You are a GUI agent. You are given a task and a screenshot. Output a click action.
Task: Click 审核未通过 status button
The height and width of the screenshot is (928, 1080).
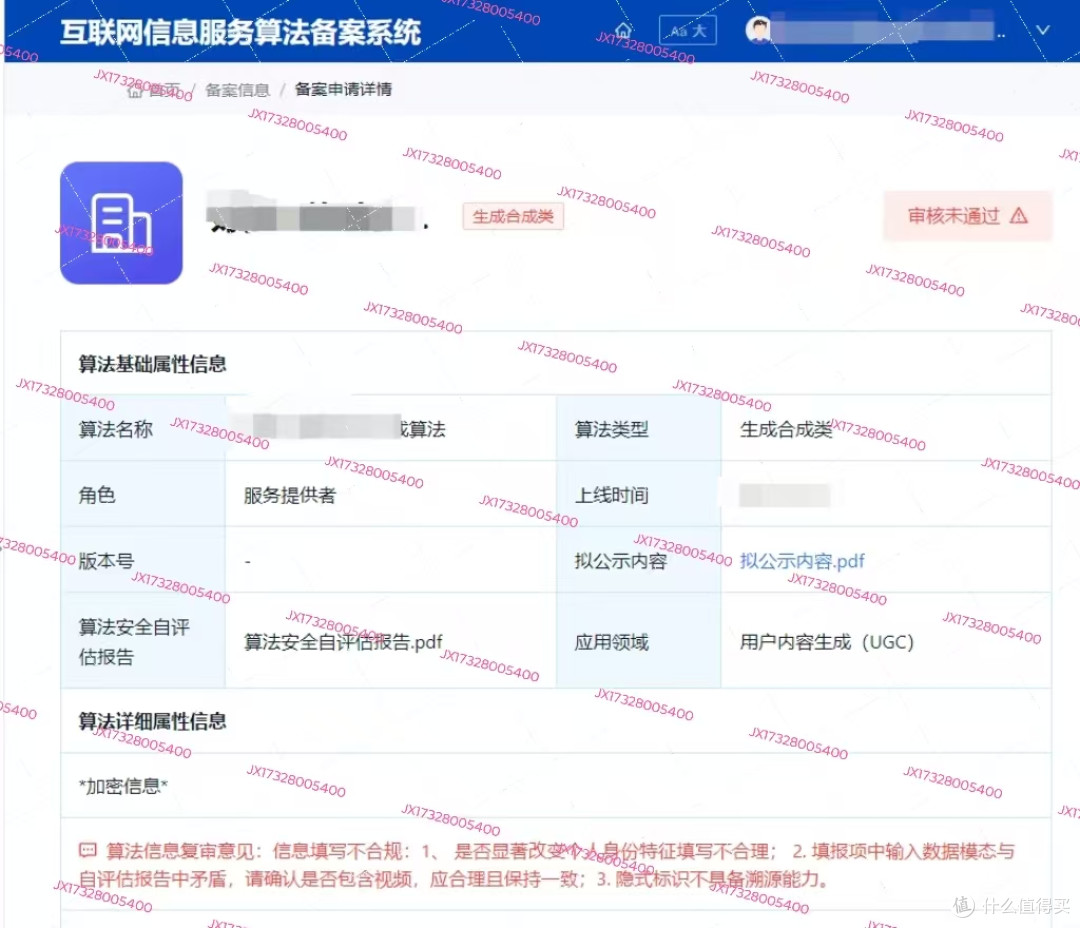click(968, 216)
